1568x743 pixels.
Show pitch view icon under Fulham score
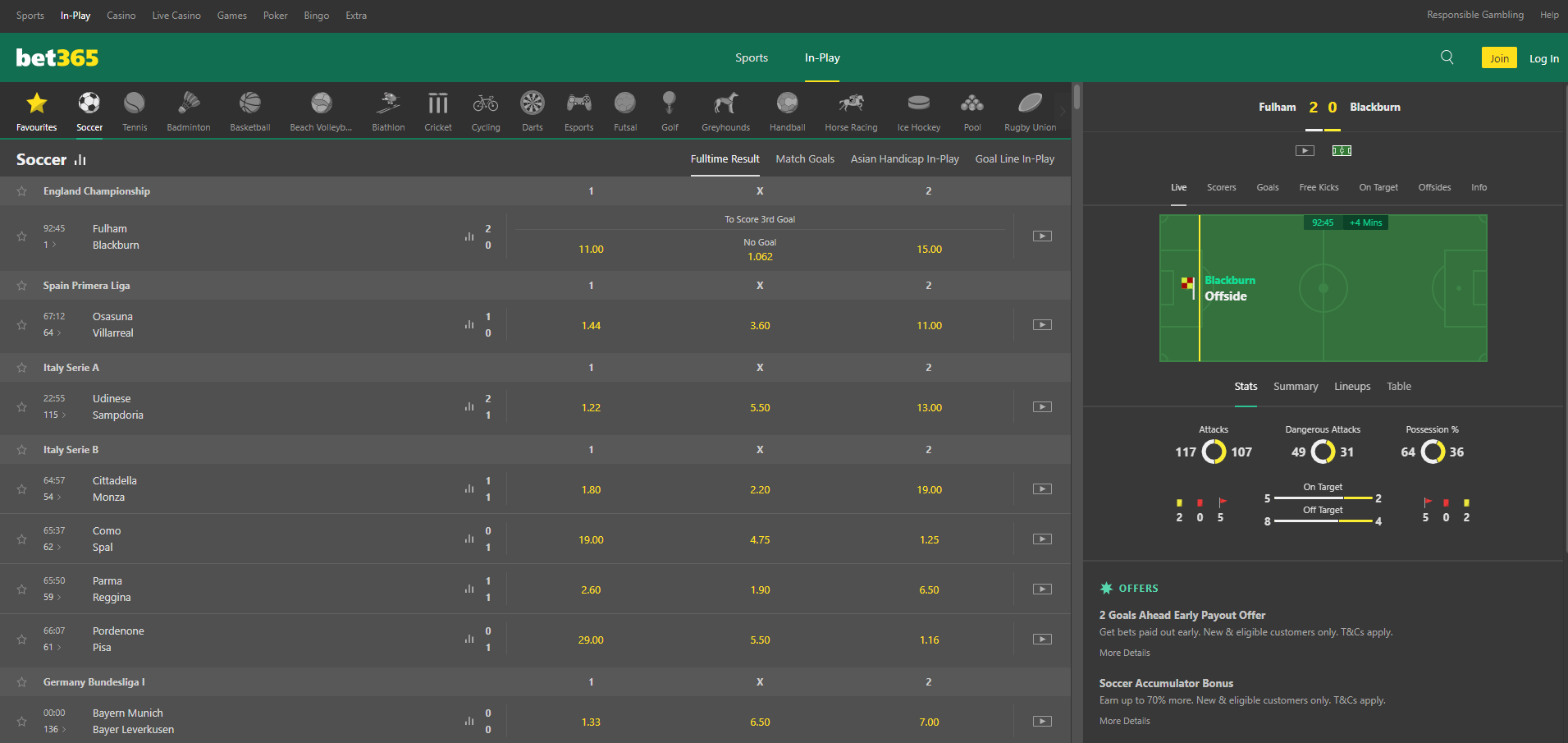[x=1342, y=151]
